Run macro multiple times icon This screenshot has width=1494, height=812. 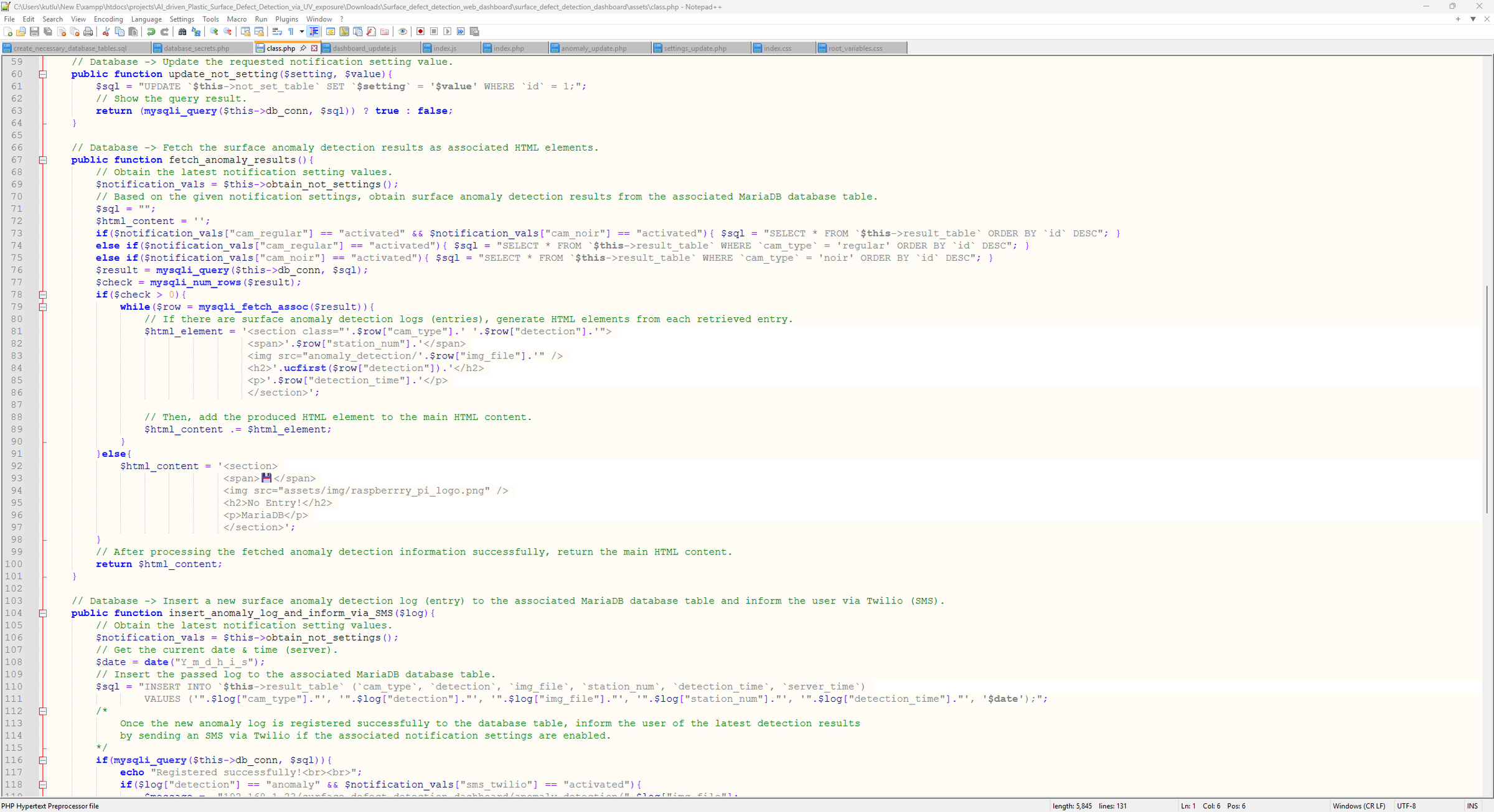[461, 32]
